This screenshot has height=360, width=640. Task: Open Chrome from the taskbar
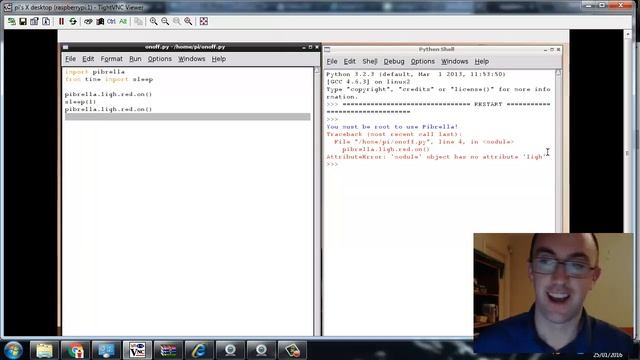[75, 350]
